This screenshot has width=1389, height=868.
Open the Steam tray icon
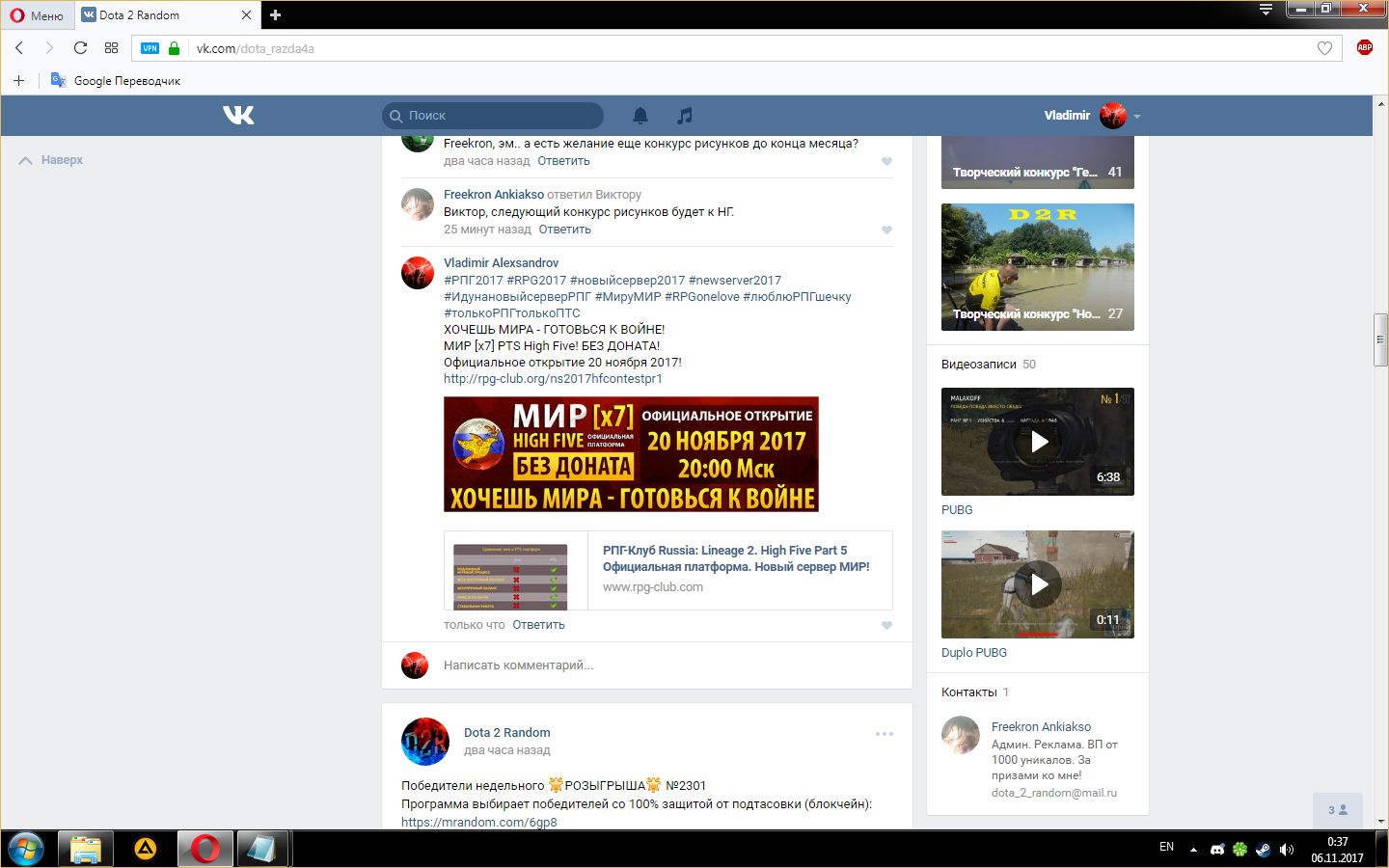(x=1263, y=849)
